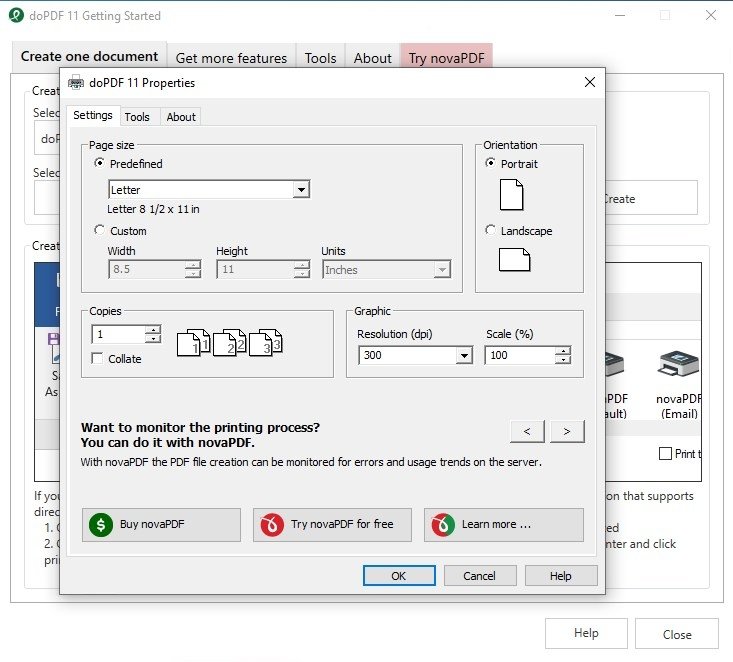
Task: Click the Learn more button
Action: pos(503,525)
